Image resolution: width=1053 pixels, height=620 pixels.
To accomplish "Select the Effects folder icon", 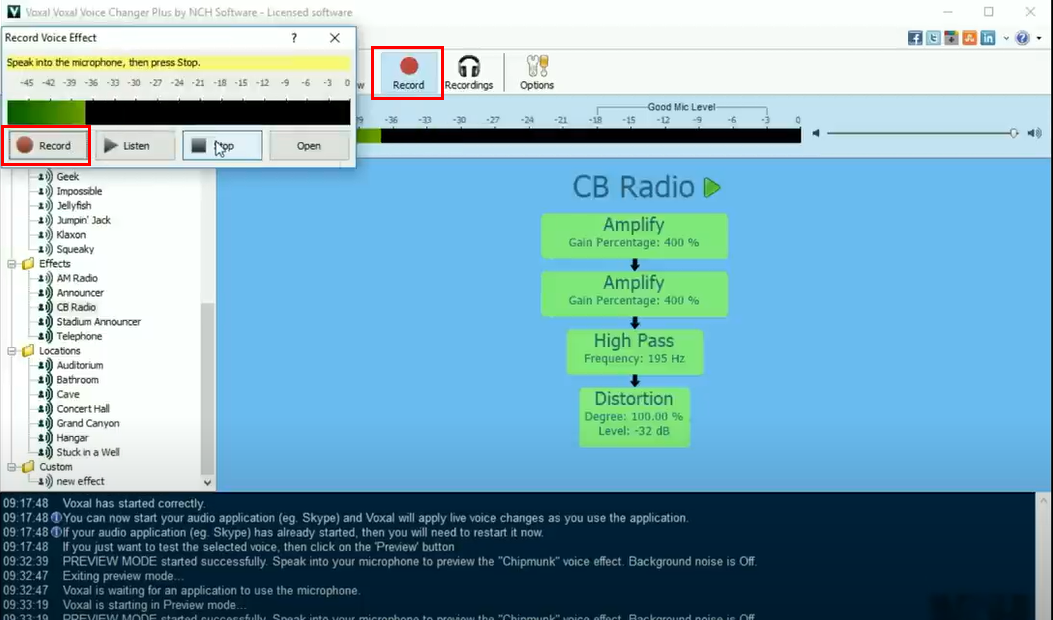I will point(28,263).
